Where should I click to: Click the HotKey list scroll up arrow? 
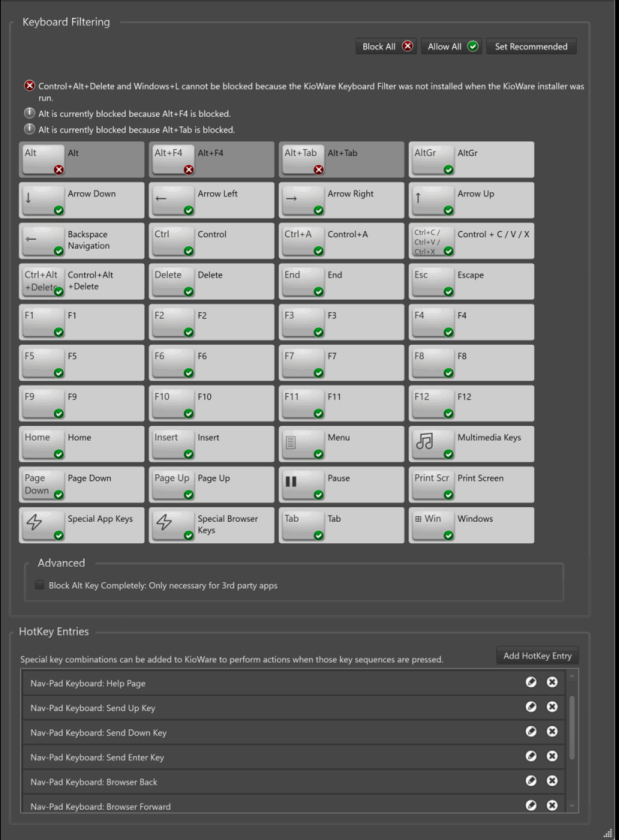(x=572, y=676)
